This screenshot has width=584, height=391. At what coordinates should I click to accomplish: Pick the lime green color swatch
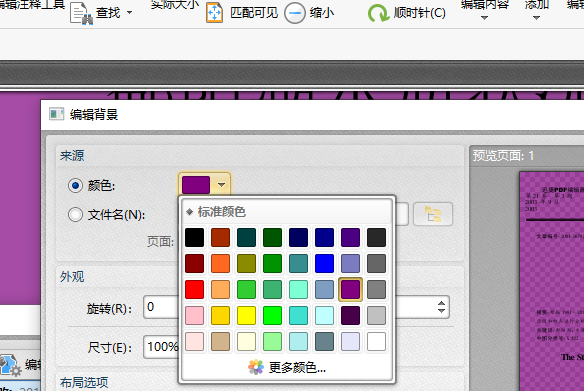point(273,316)
